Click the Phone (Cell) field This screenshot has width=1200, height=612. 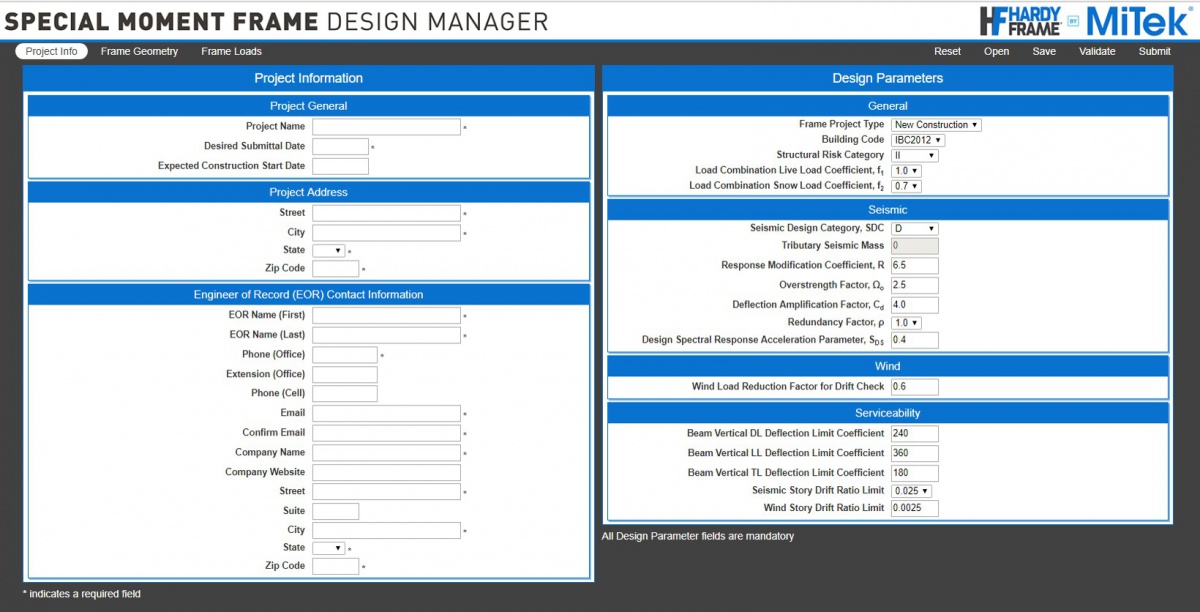(344, 394)
